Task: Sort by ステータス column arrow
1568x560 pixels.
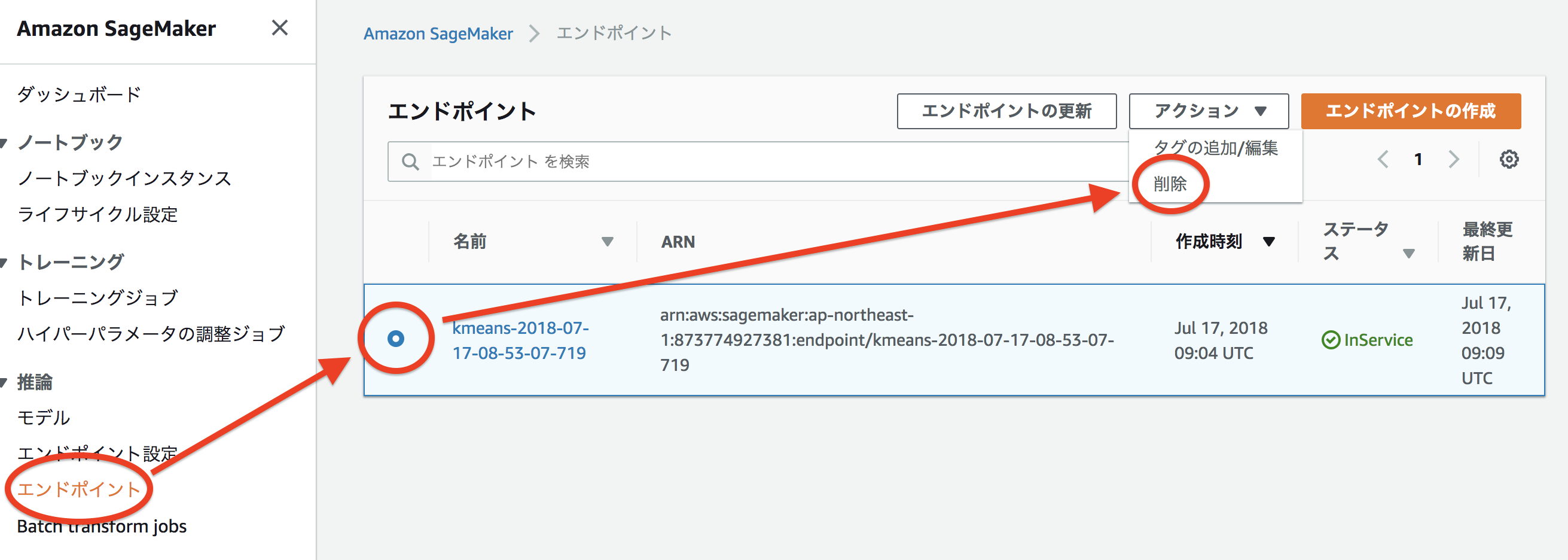Action: tap(1408, 253)
